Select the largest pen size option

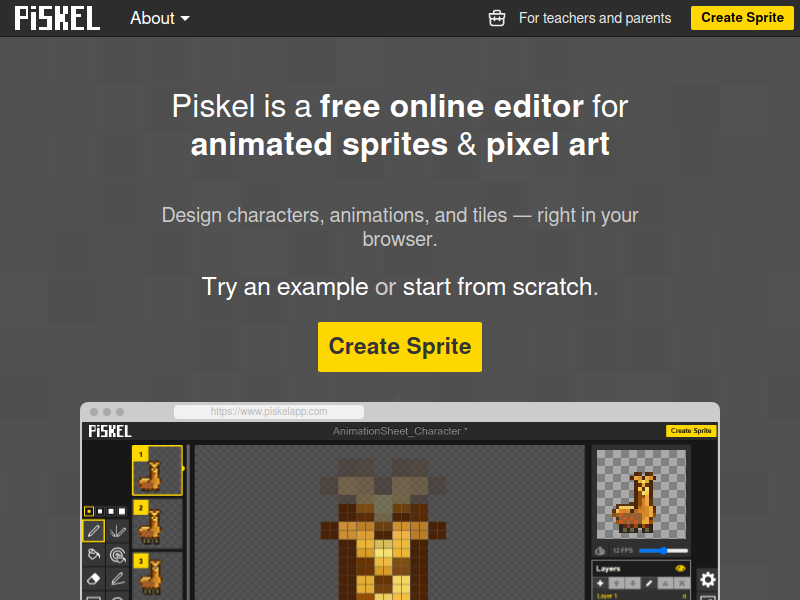tap(122, 511)
